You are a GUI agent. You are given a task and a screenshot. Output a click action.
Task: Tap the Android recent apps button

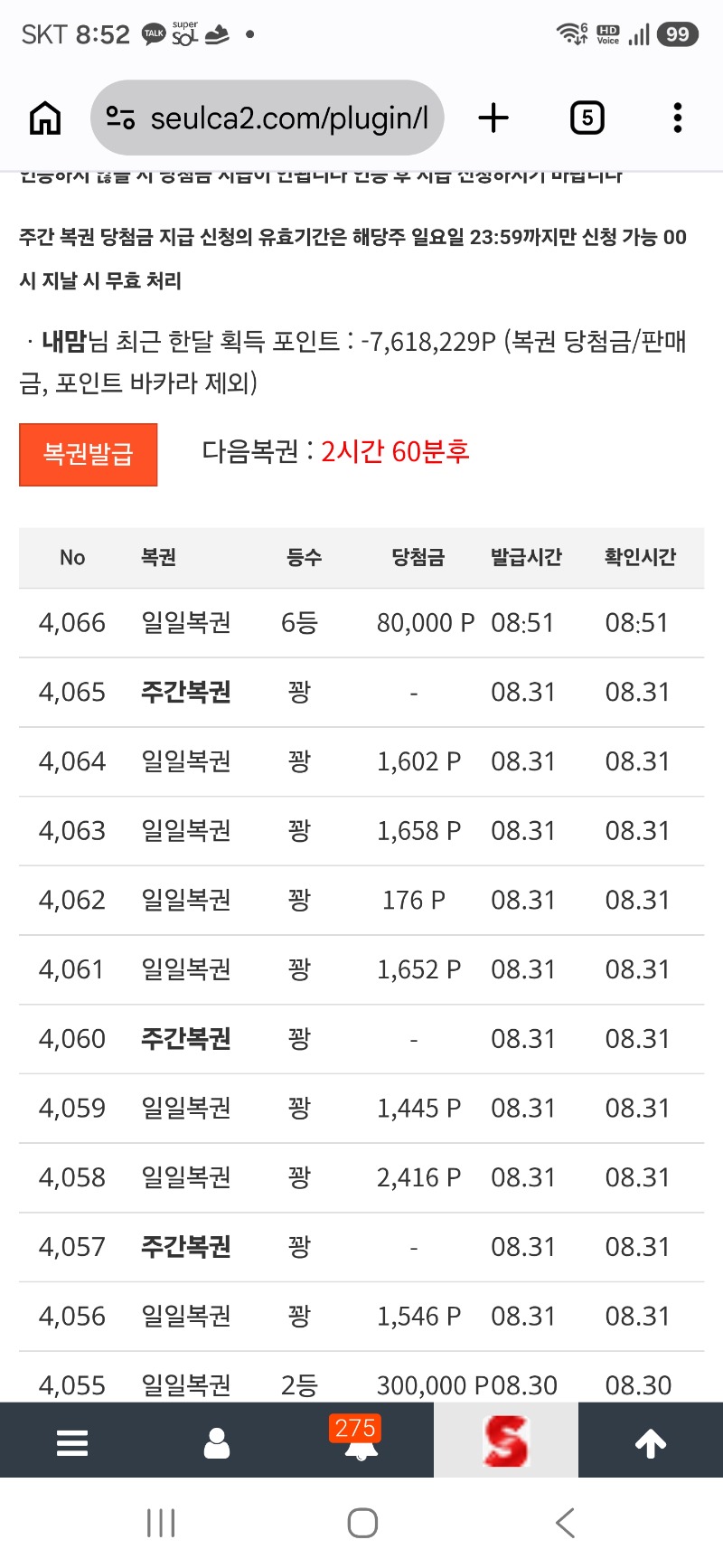point(161,1523)
